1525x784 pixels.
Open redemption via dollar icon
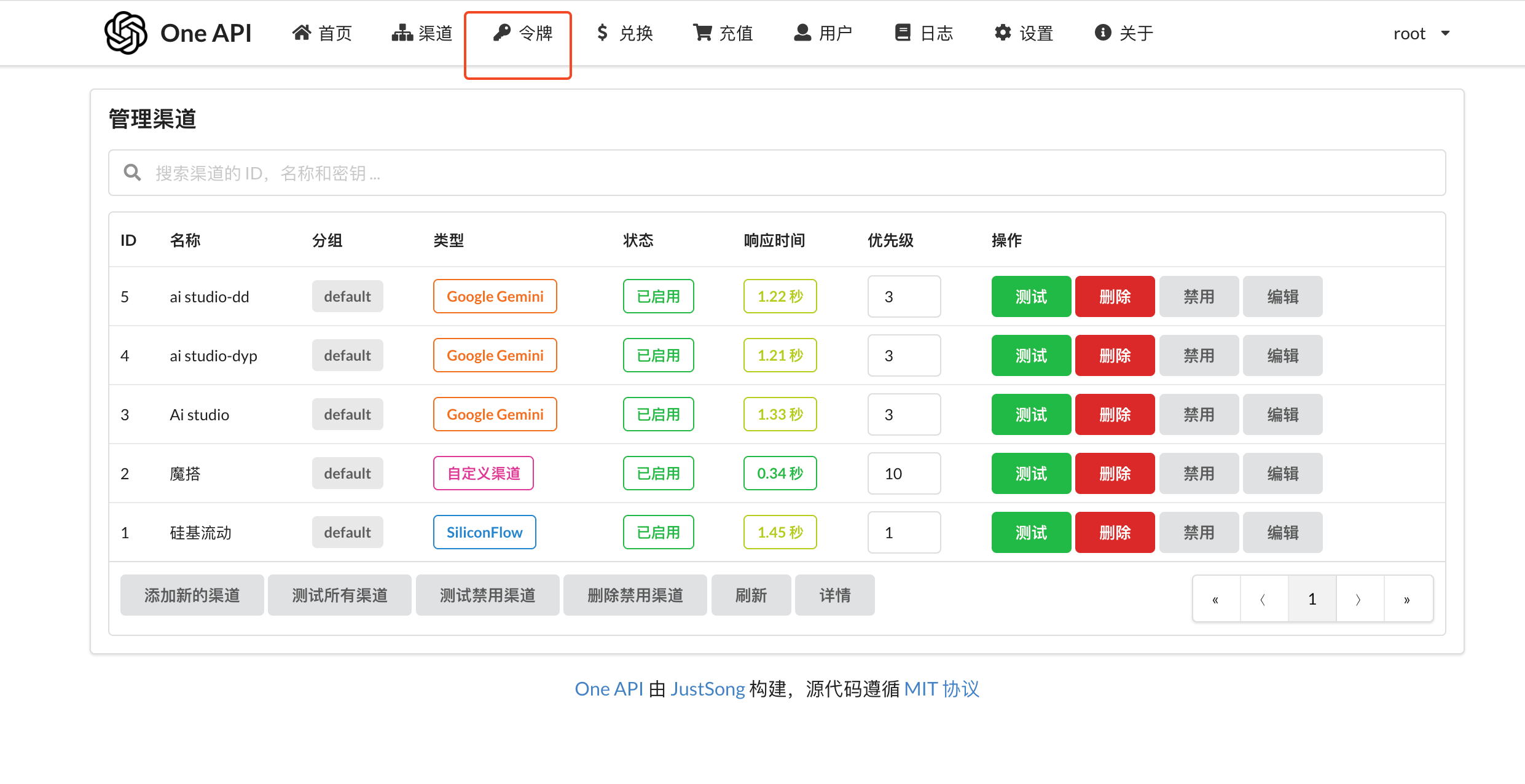[603, 33]
